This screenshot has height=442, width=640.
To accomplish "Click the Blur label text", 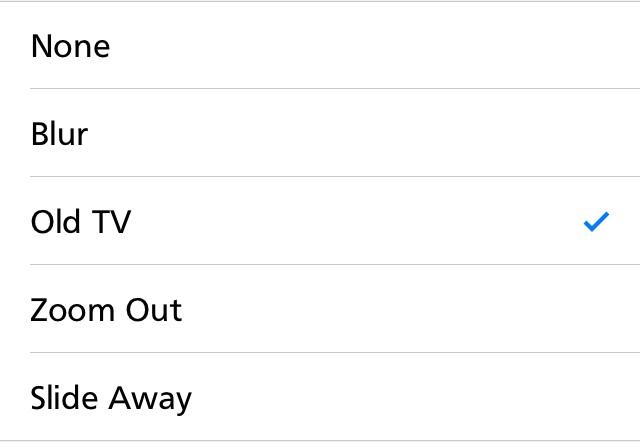I will pyautogui.click(x=59, y=134).
